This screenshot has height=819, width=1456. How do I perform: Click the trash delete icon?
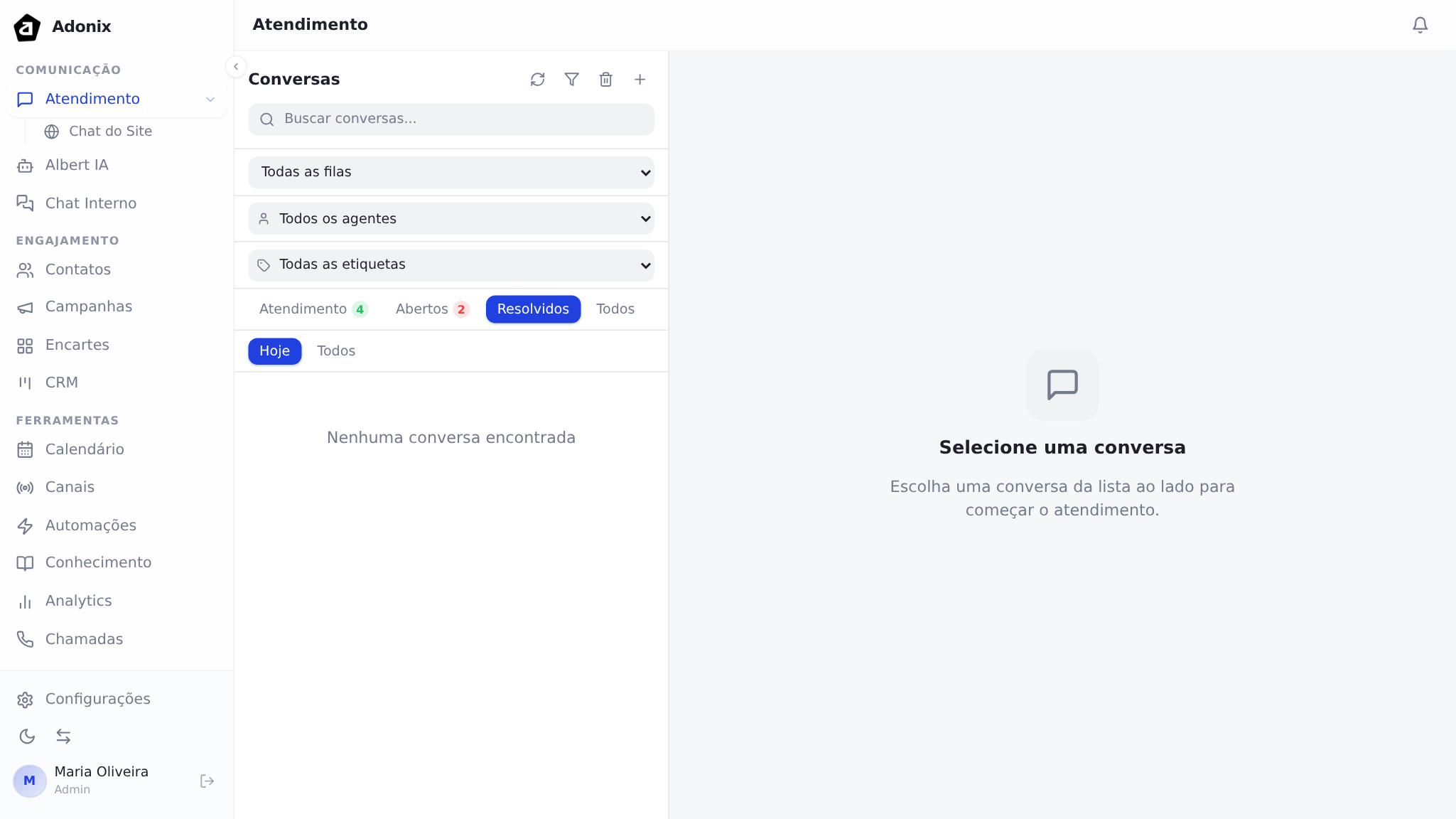(605, 80)
